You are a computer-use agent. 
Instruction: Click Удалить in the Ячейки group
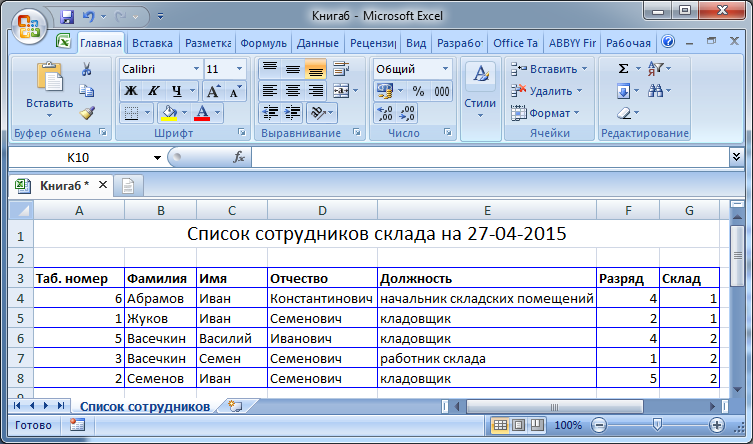(x=547, y=91)
